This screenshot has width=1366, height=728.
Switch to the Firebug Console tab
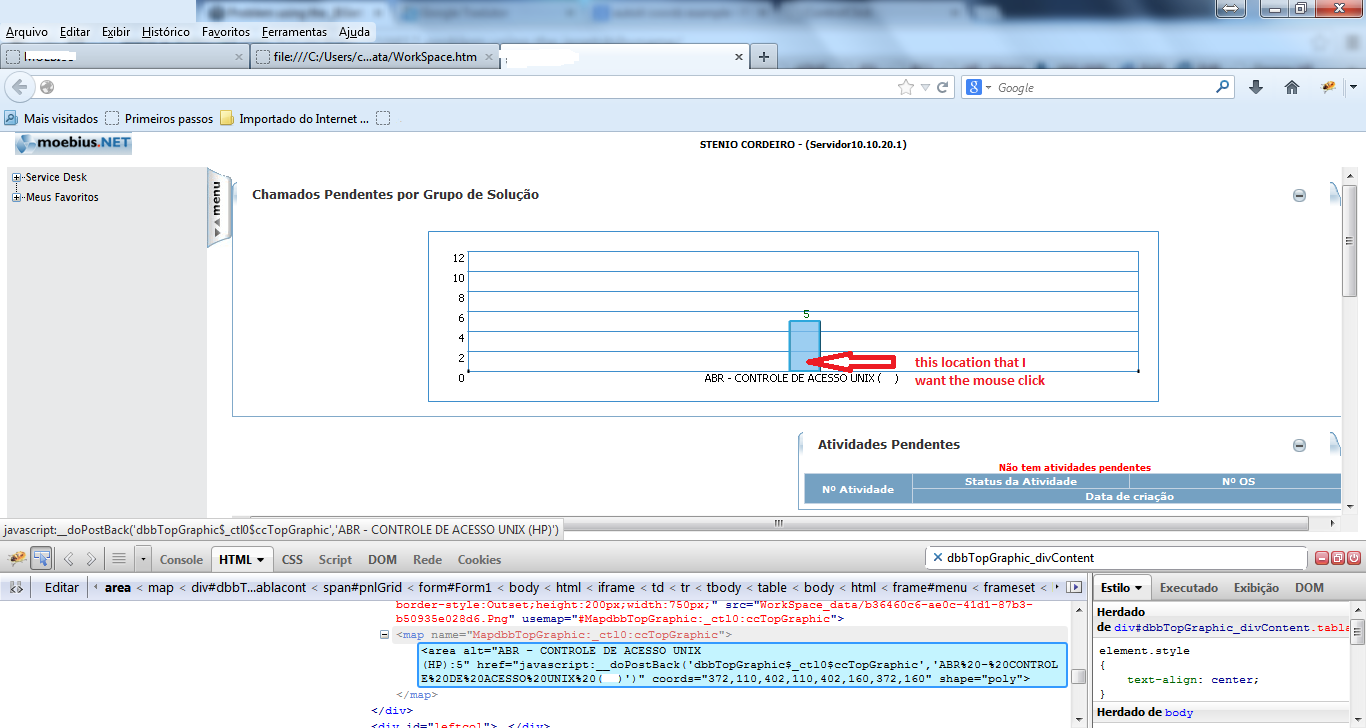(181, 560)
